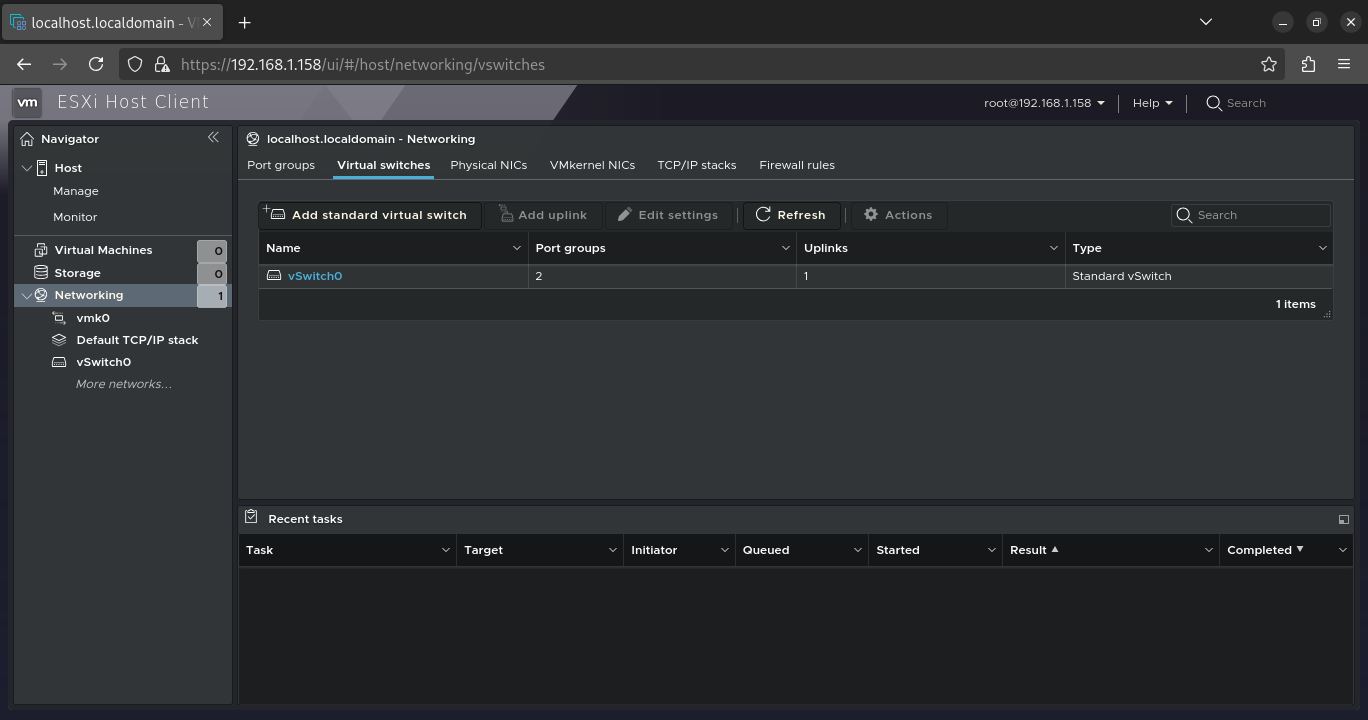This screenshot has height=720, width=1368.
Task: Refresh the virtual switches list
Action: [791, 215]
